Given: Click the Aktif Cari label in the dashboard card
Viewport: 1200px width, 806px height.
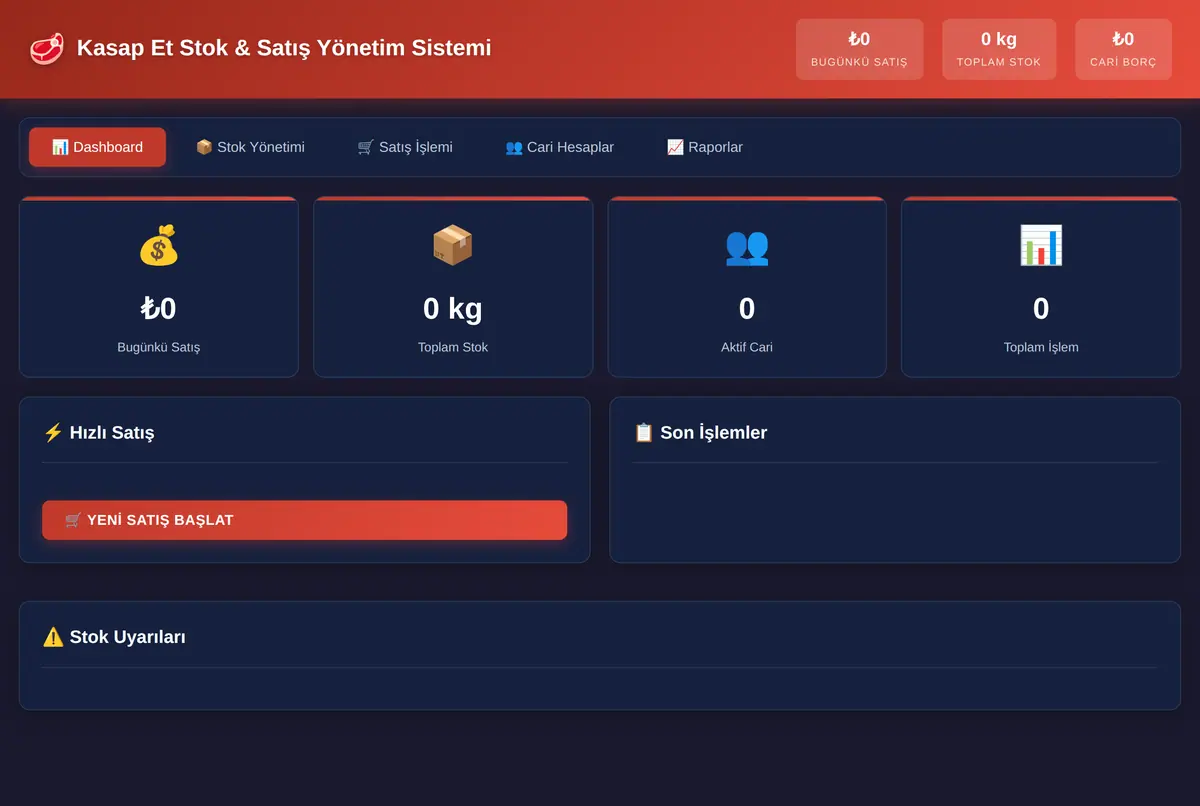Looking at the screenshot, I should point(747,347).
